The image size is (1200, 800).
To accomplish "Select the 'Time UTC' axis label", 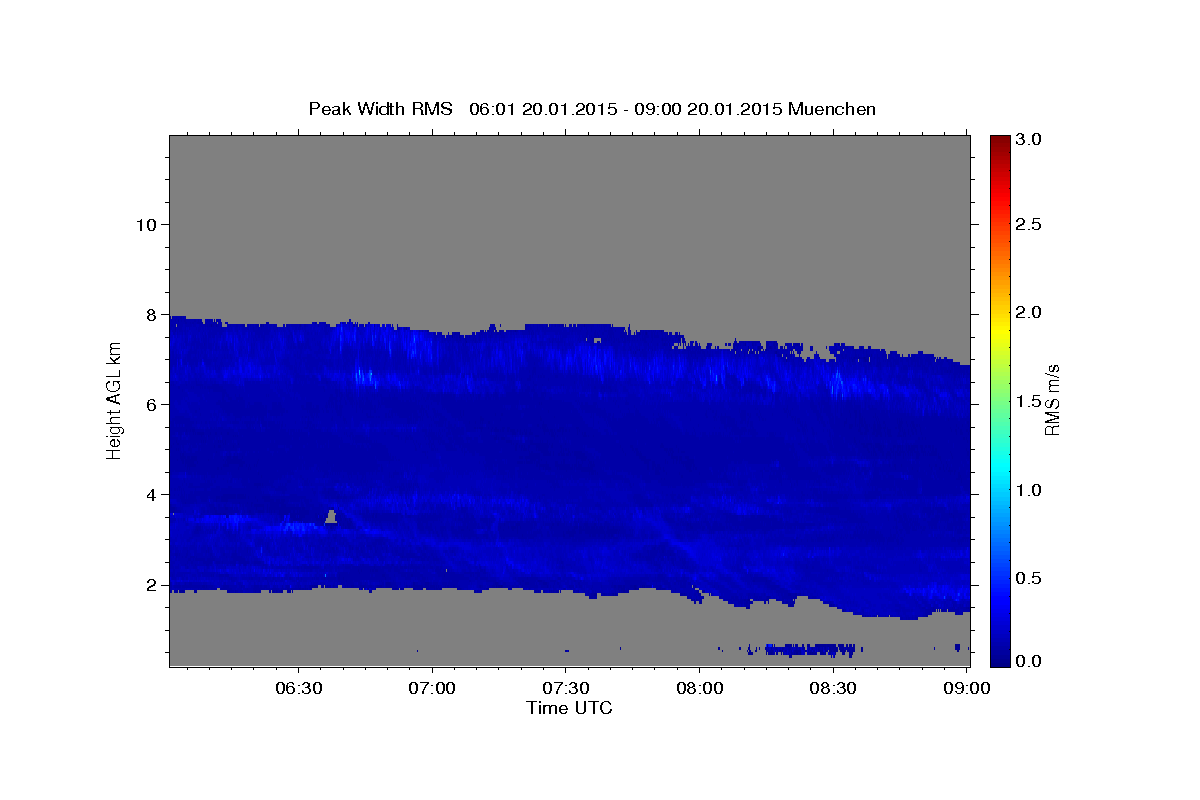I will [569, 708].
